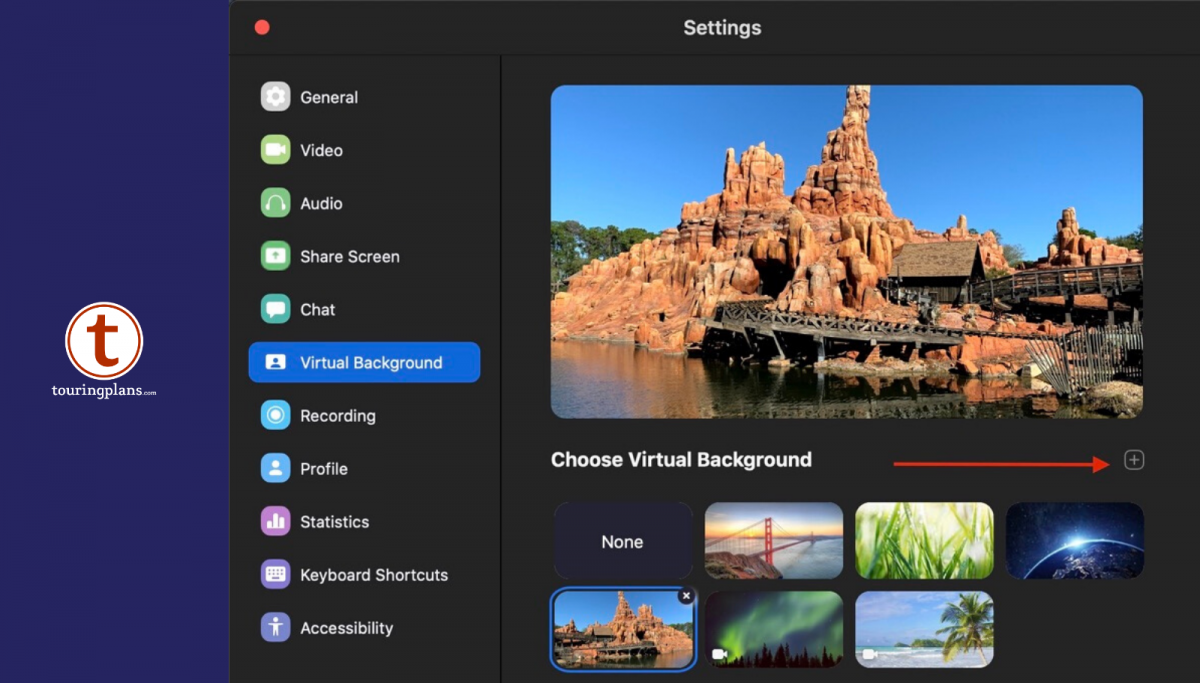
Task: Choose the green grass background
Action: pos(924,541)
